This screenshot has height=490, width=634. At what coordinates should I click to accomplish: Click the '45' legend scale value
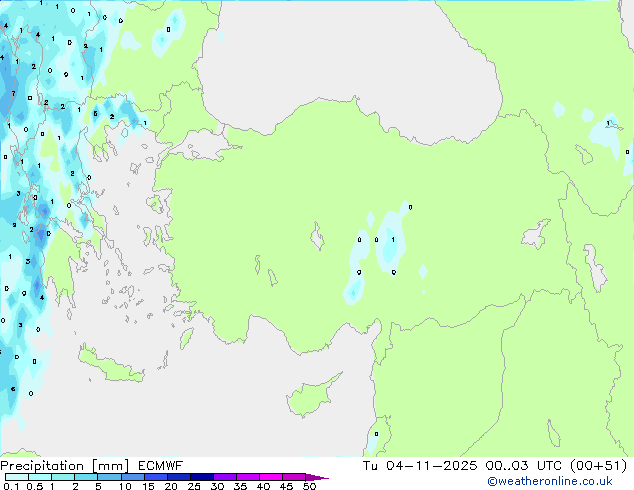[286, 486]
